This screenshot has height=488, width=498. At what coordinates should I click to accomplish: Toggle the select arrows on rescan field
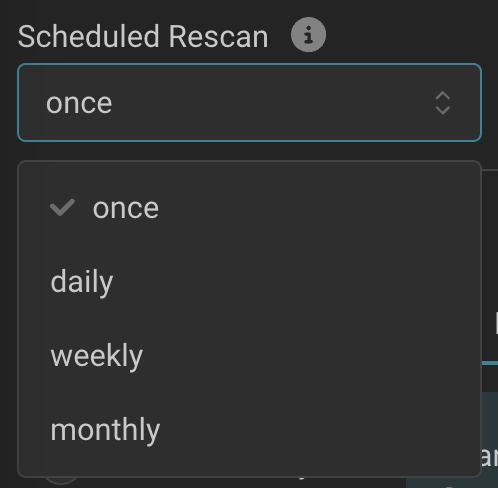coord(443,103)
